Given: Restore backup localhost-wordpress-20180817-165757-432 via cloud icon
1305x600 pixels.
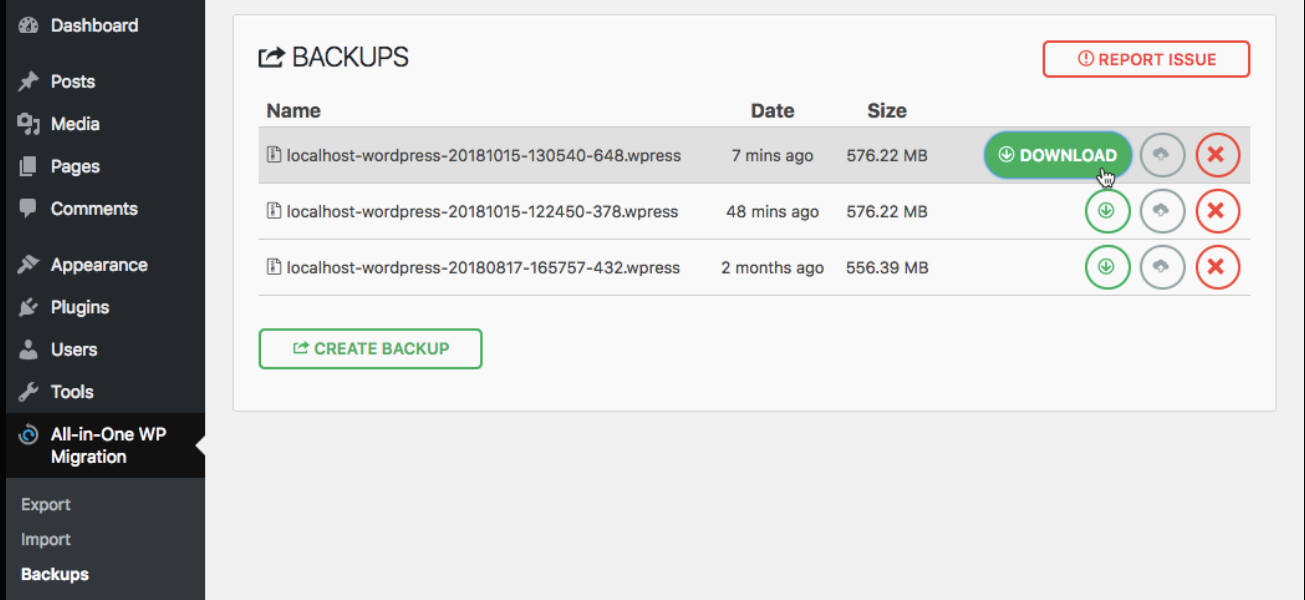Looking at the screenshot, I should click(x=1162, y=267).
